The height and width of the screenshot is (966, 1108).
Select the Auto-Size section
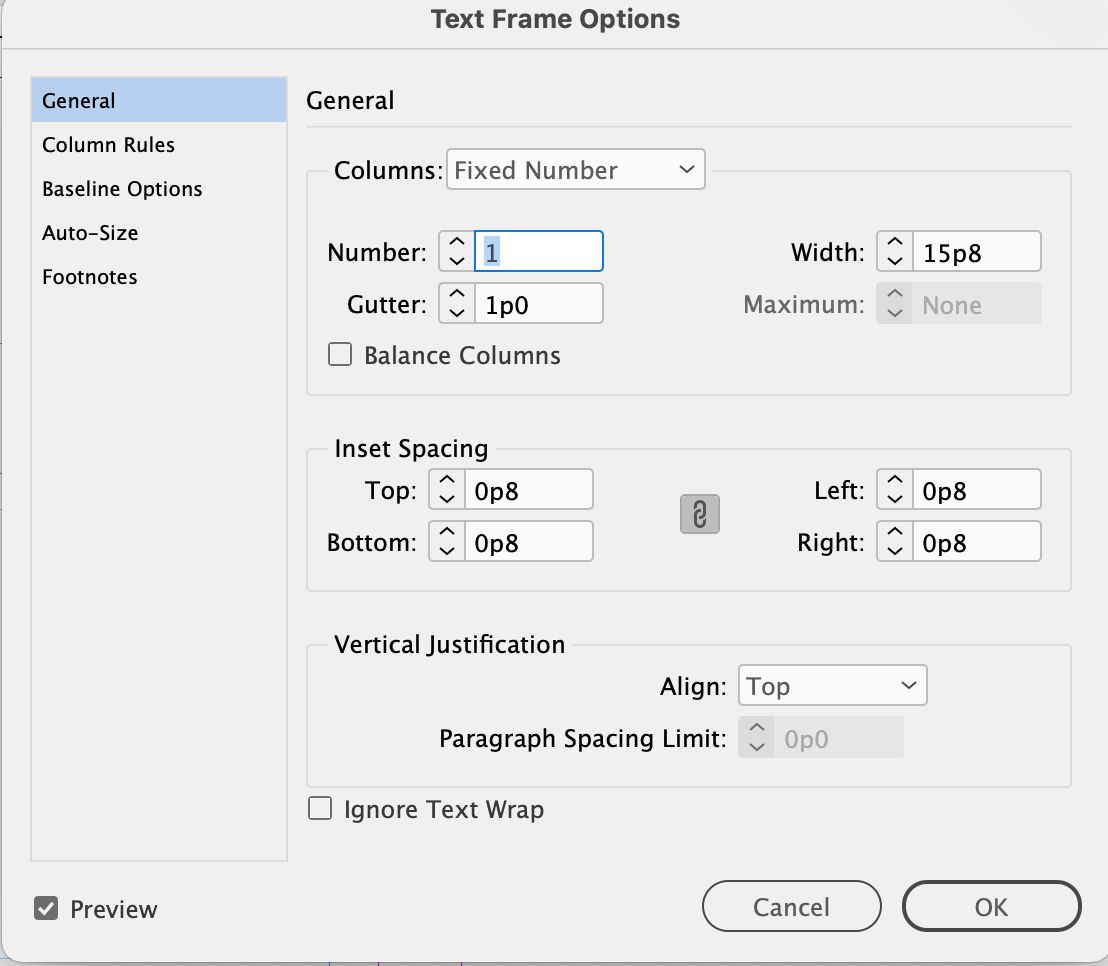point(90,233)
